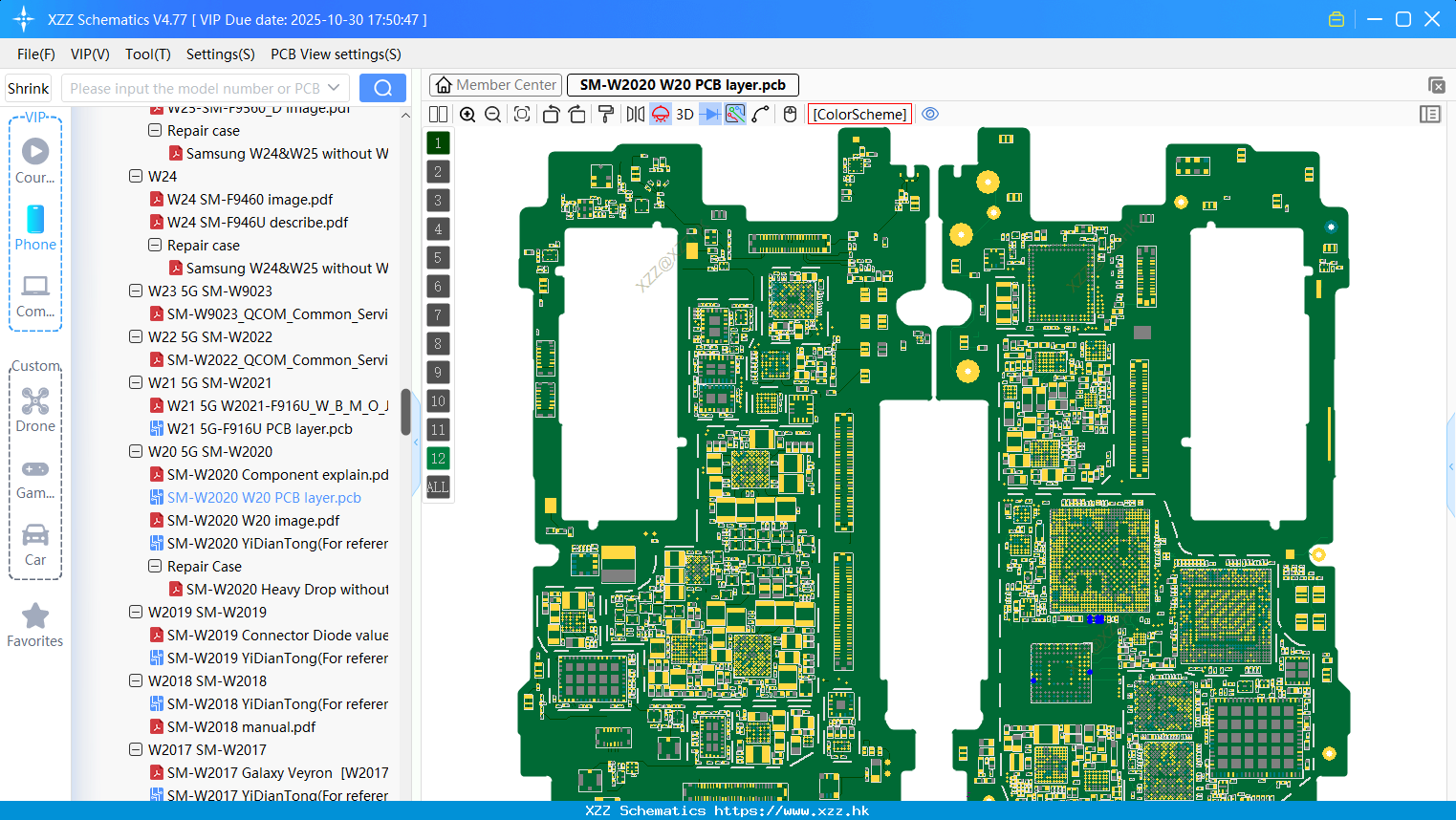
Task: Click the model number search field
Action: point(195,88)
